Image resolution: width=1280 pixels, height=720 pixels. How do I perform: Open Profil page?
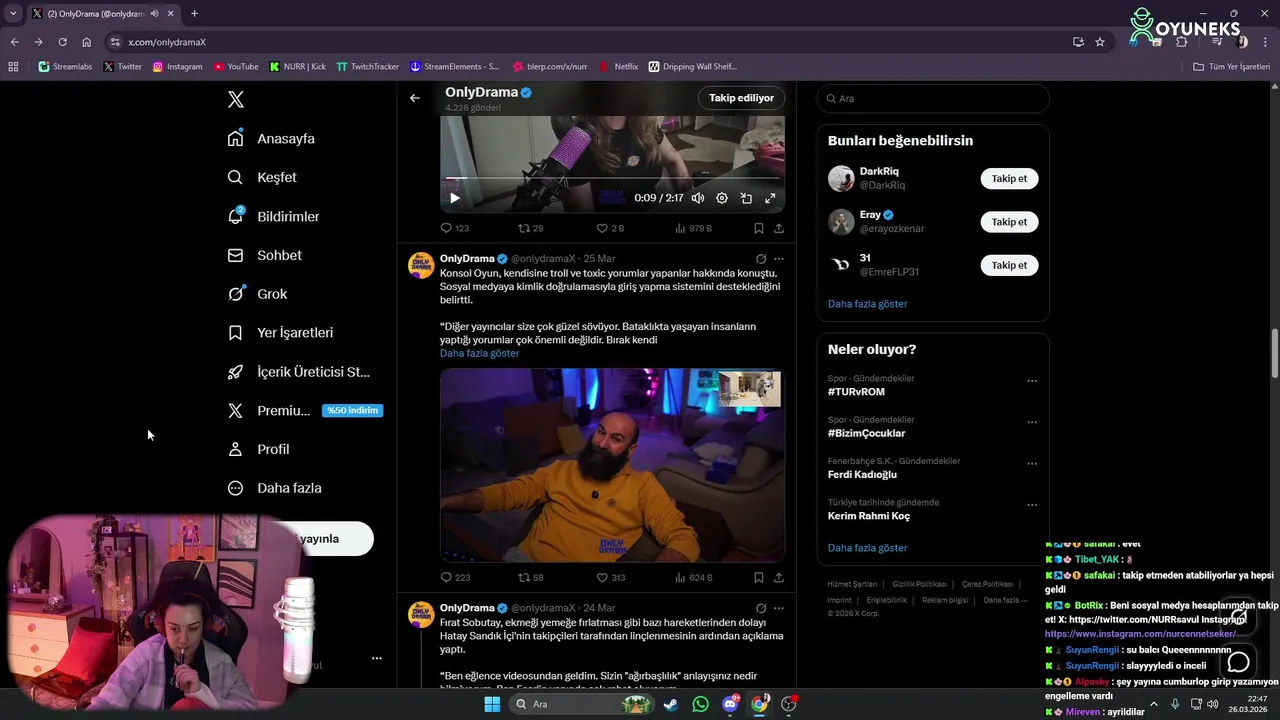(258, 449)
